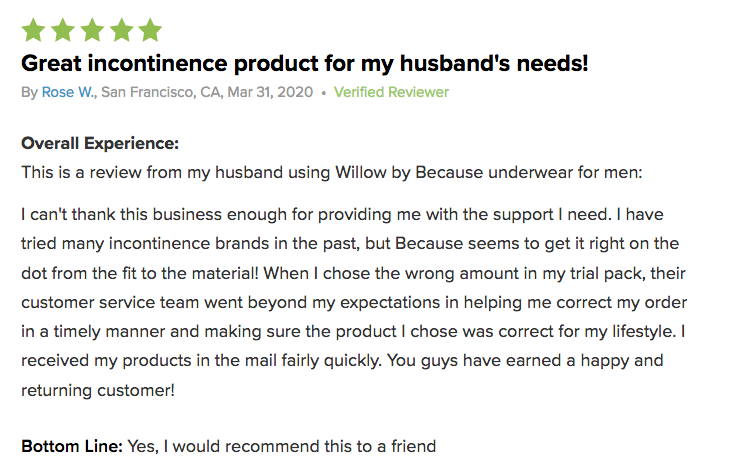
Task: Click the sentence mentioning Willow by Because underwear
Action: coord(331,173)
